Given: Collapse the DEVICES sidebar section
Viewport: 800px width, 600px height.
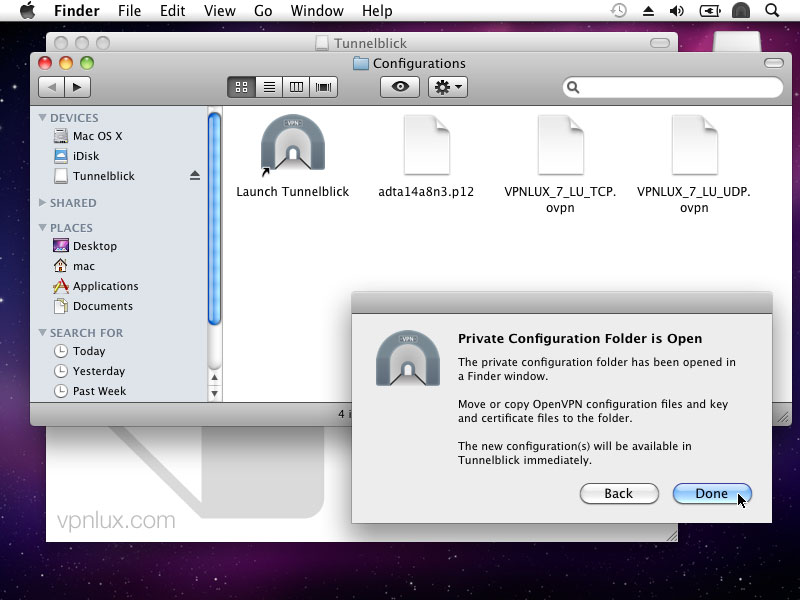Looking at the screenshot, I should tap(42, 118).
